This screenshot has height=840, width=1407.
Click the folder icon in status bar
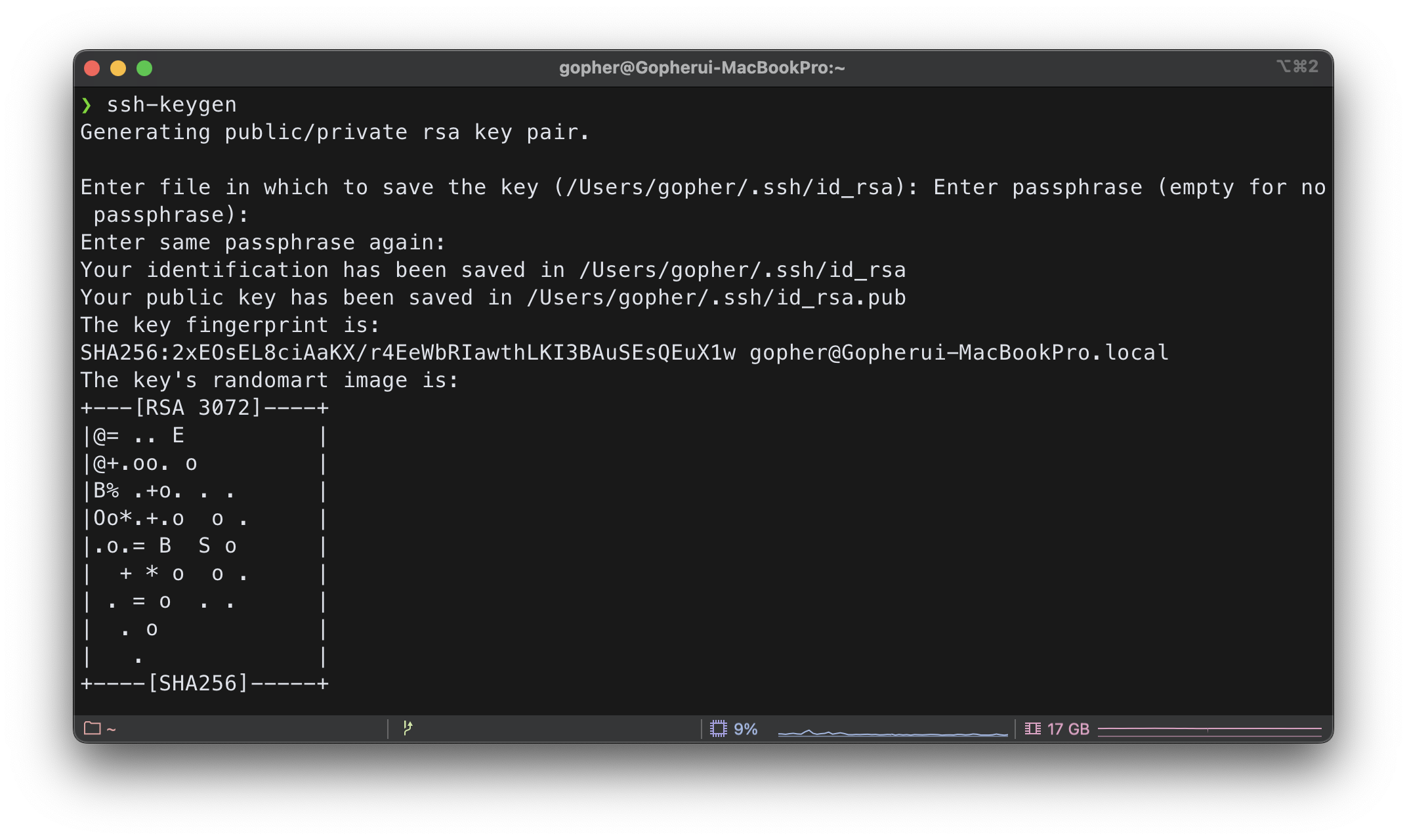(x=92, y=728)
